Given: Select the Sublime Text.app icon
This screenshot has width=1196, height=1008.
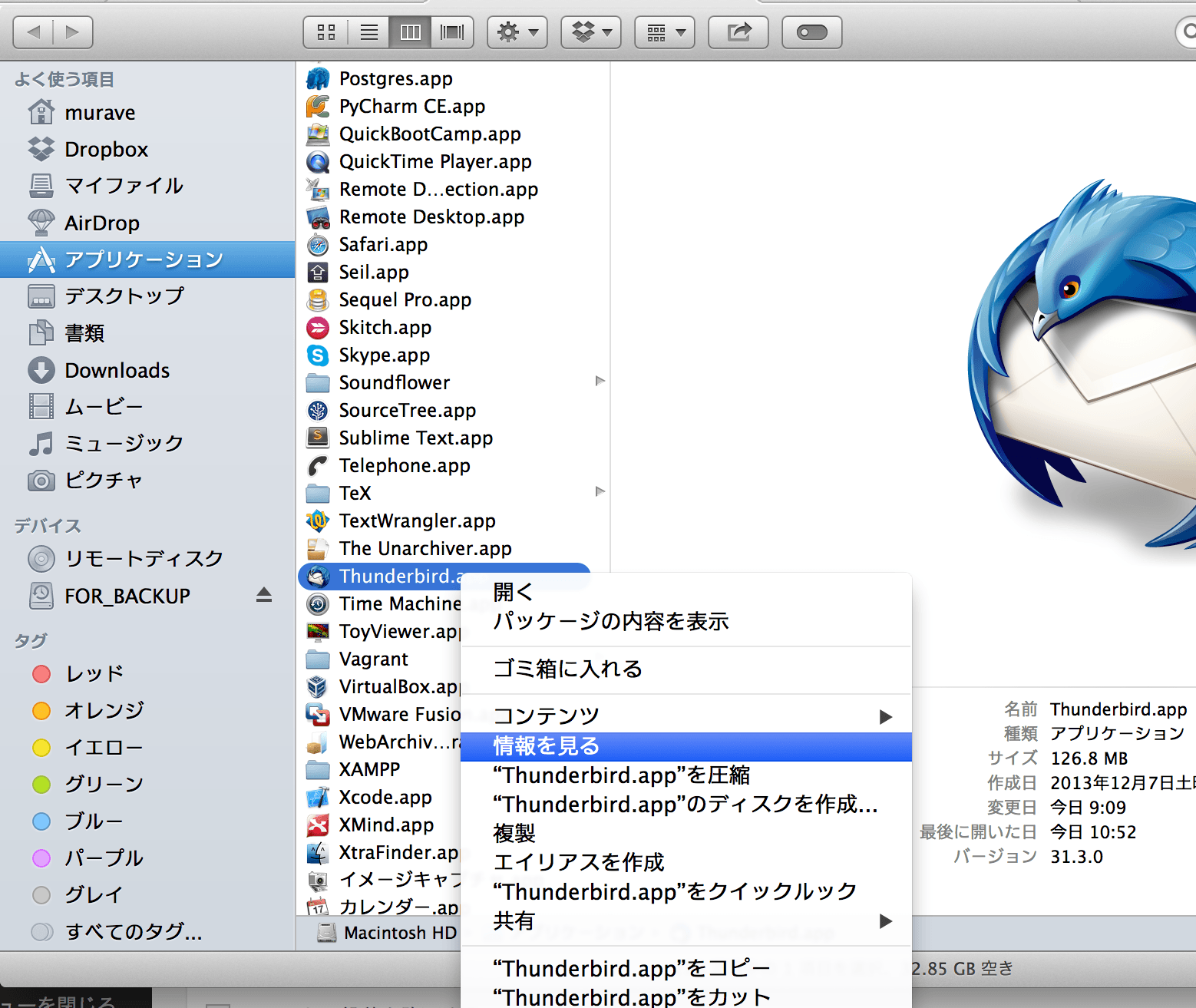Looking at the screenshot, I should coord(318,438).
